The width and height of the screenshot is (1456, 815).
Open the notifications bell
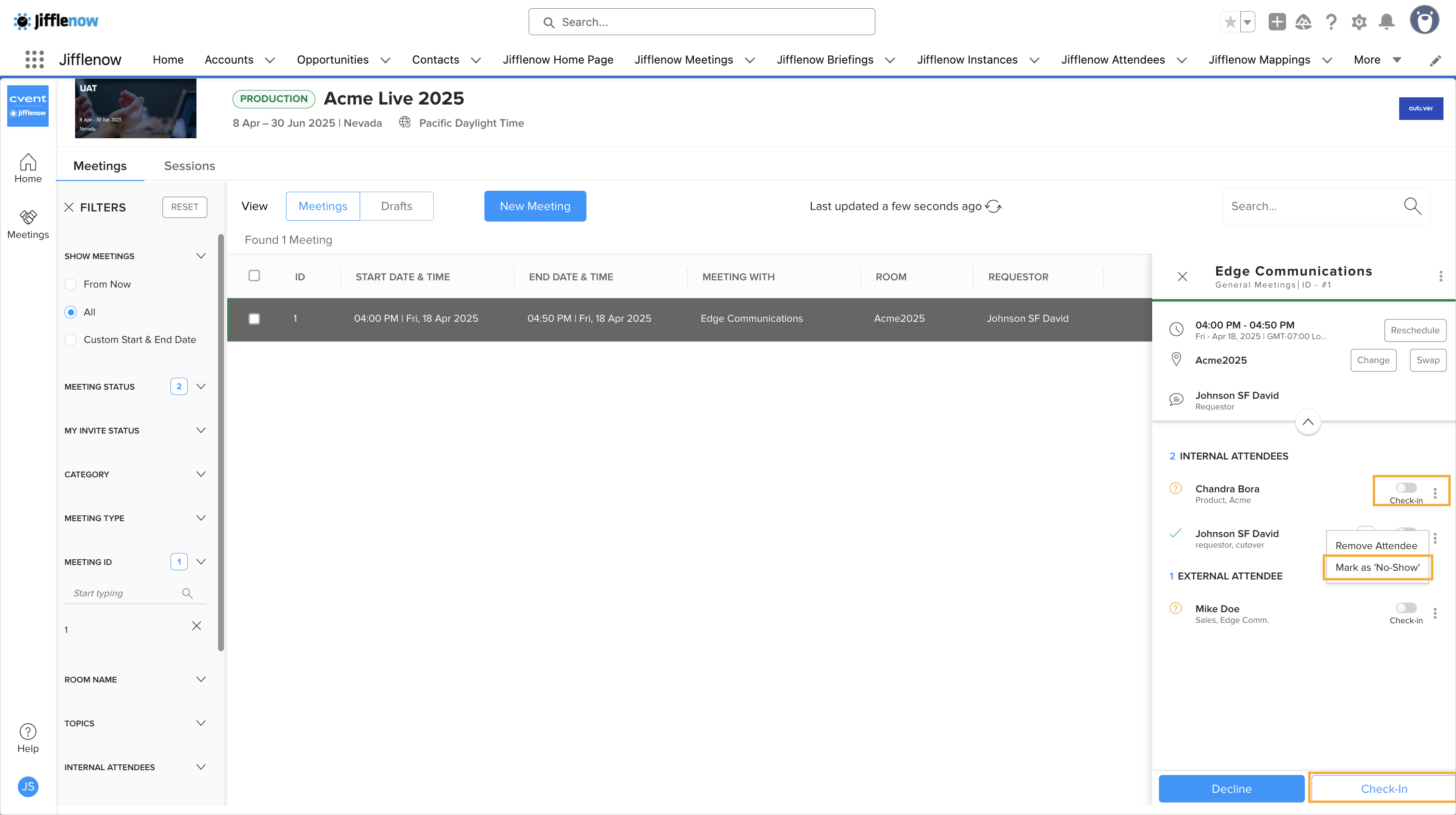pos(1387,22)
